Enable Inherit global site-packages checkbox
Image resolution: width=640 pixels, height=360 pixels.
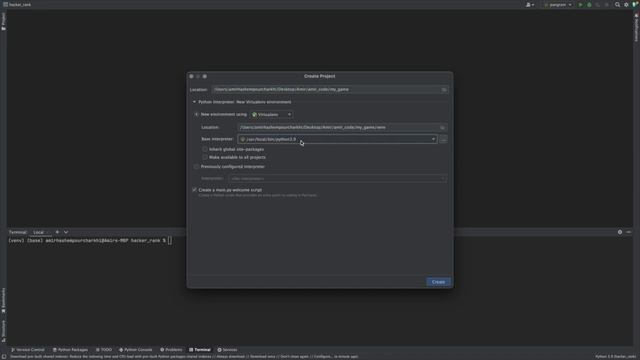[x=205, y=149]
